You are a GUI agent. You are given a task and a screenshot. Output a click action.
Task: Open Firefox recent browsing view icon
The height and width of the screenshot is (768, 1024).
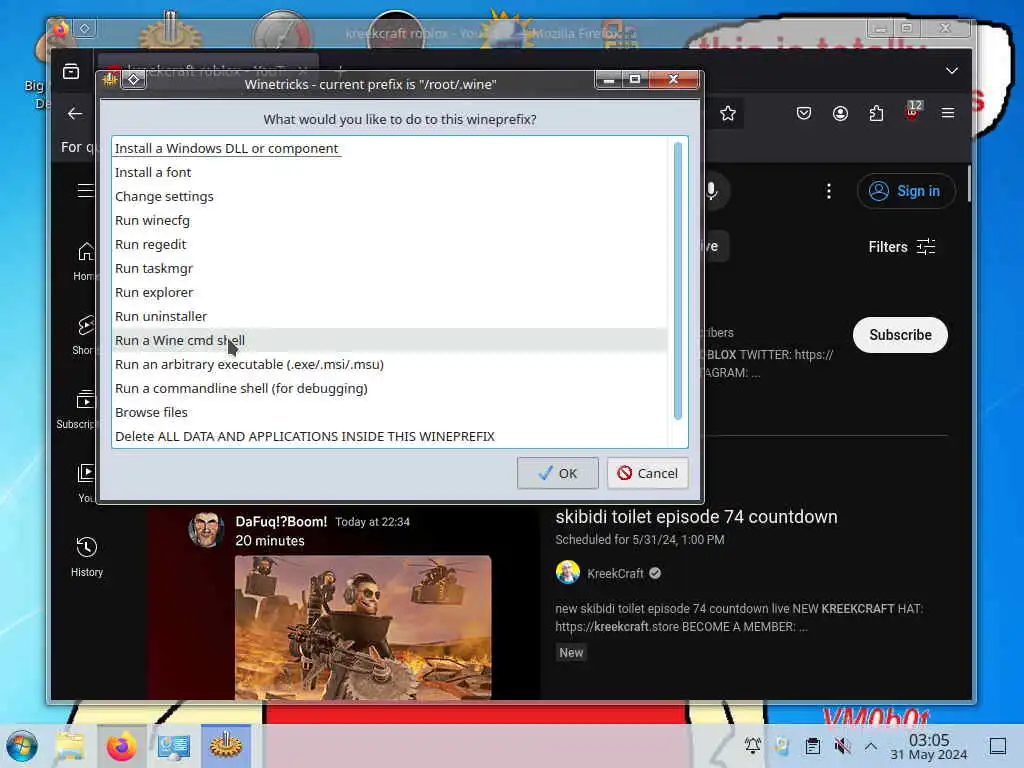tap(71, 71)
